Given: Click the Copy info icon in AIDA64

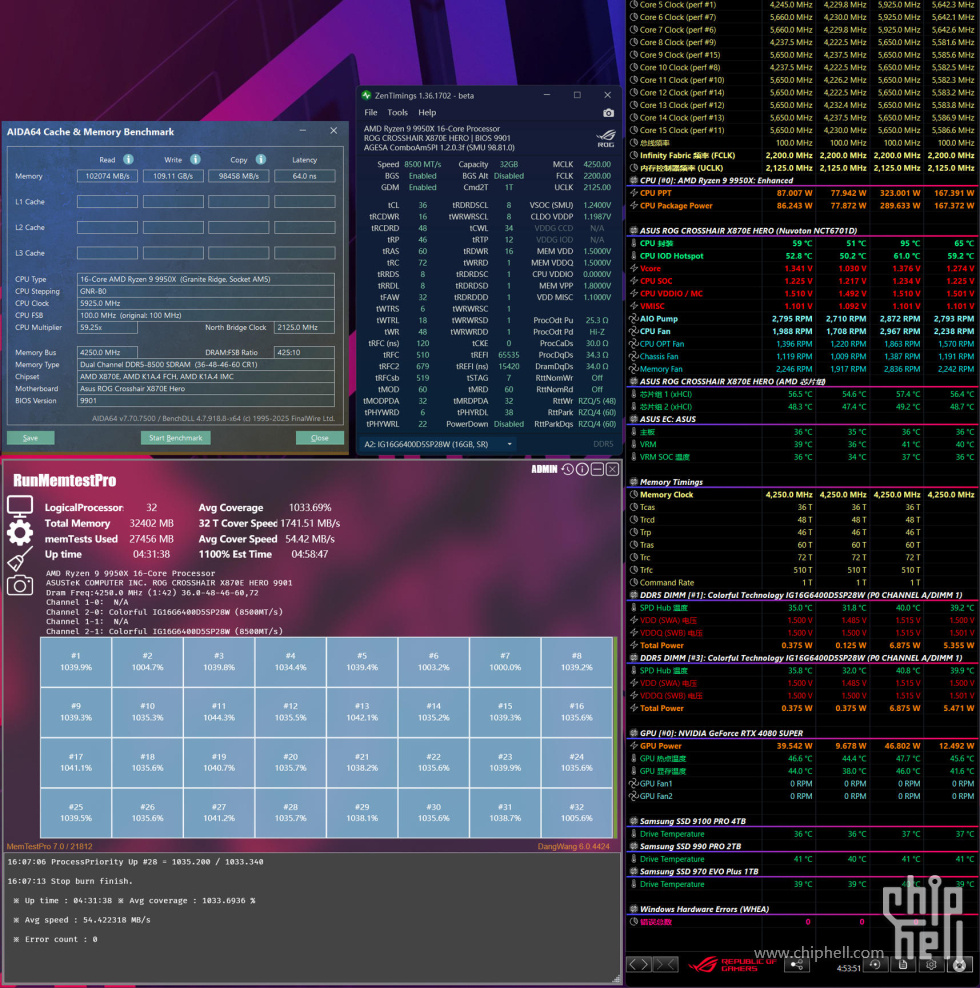Looking at the screenshot, I should 261,159.
